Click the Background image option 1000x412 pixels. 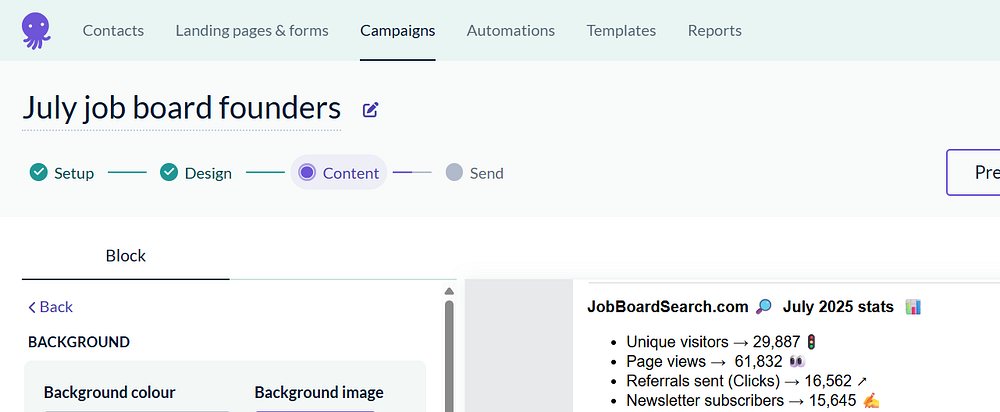pos(319,393)
